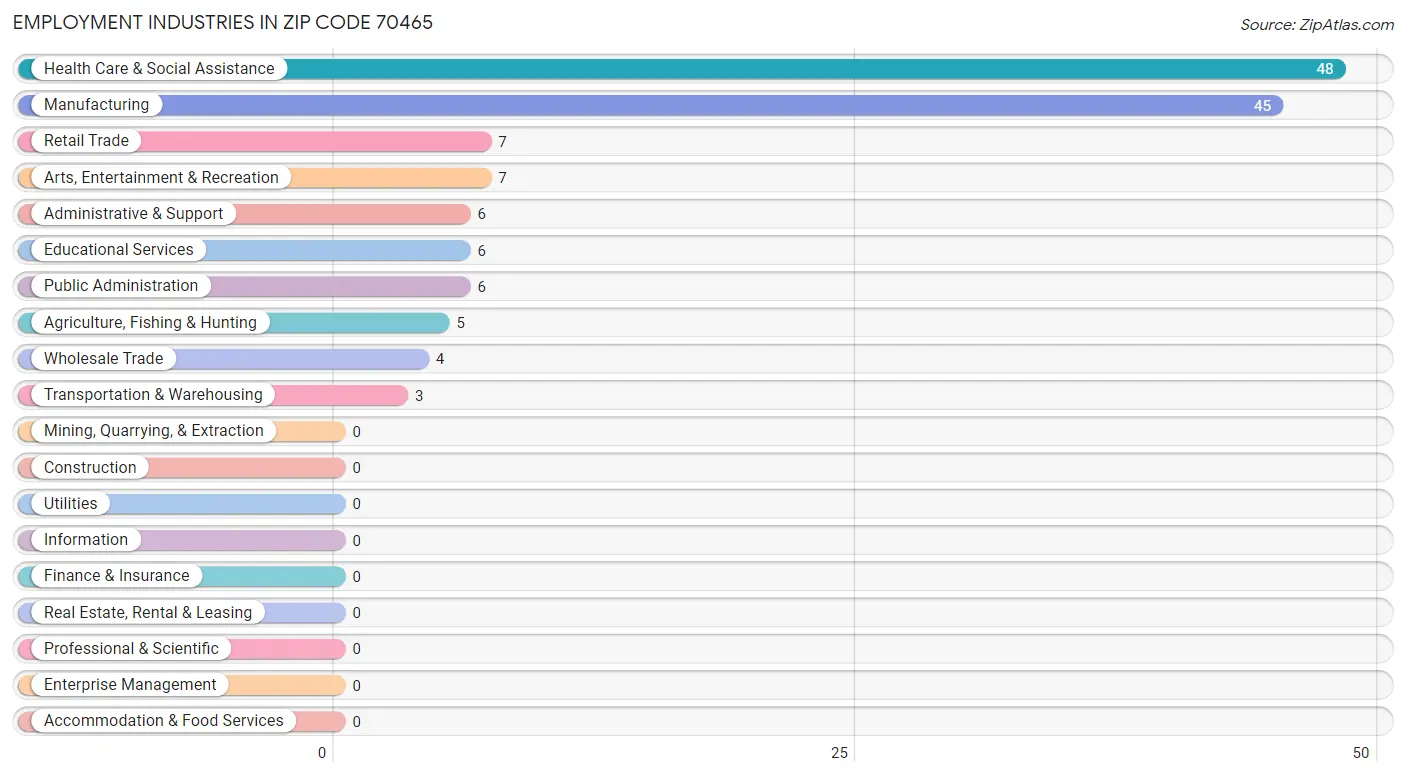Click the Utilities label

coord(71,503)
